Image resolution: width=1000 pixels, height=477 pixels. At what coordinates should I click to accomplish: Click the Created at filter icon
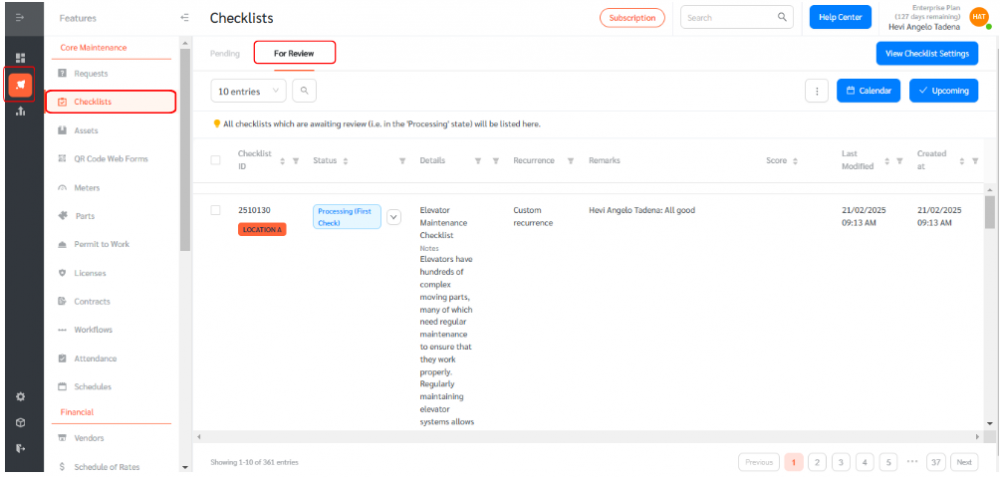pyautogui.click(x=974, y=161)
